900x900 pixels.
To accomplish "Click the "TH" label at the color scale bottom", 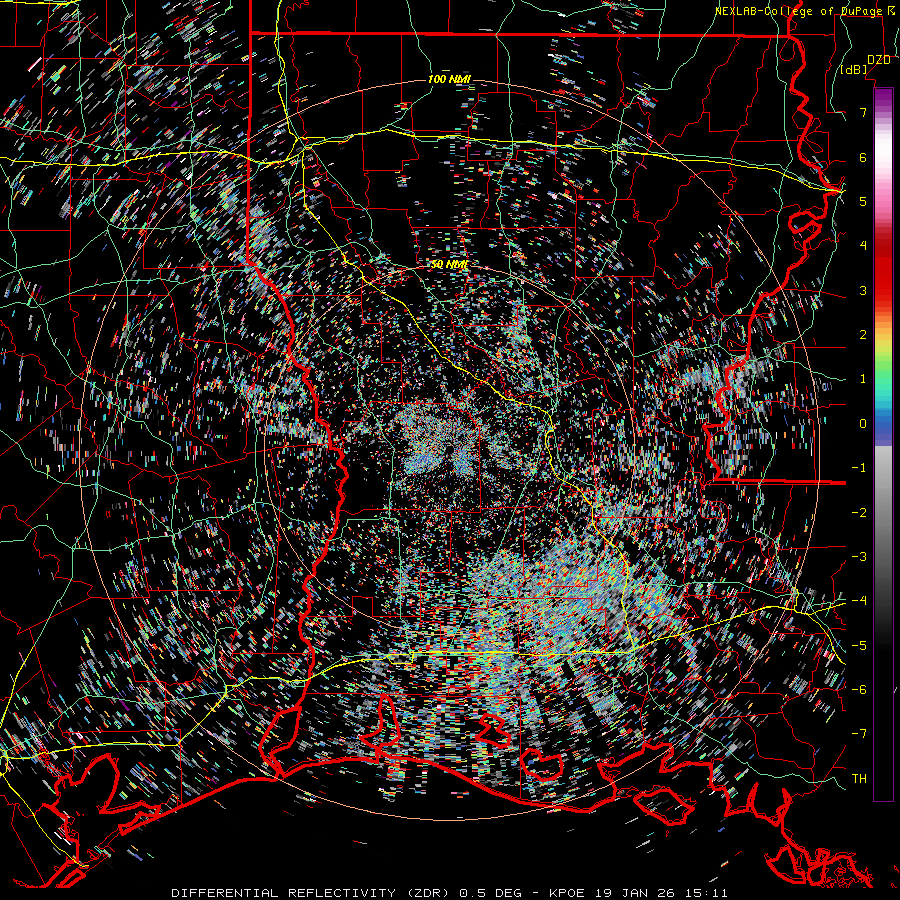I will [859, 779].
